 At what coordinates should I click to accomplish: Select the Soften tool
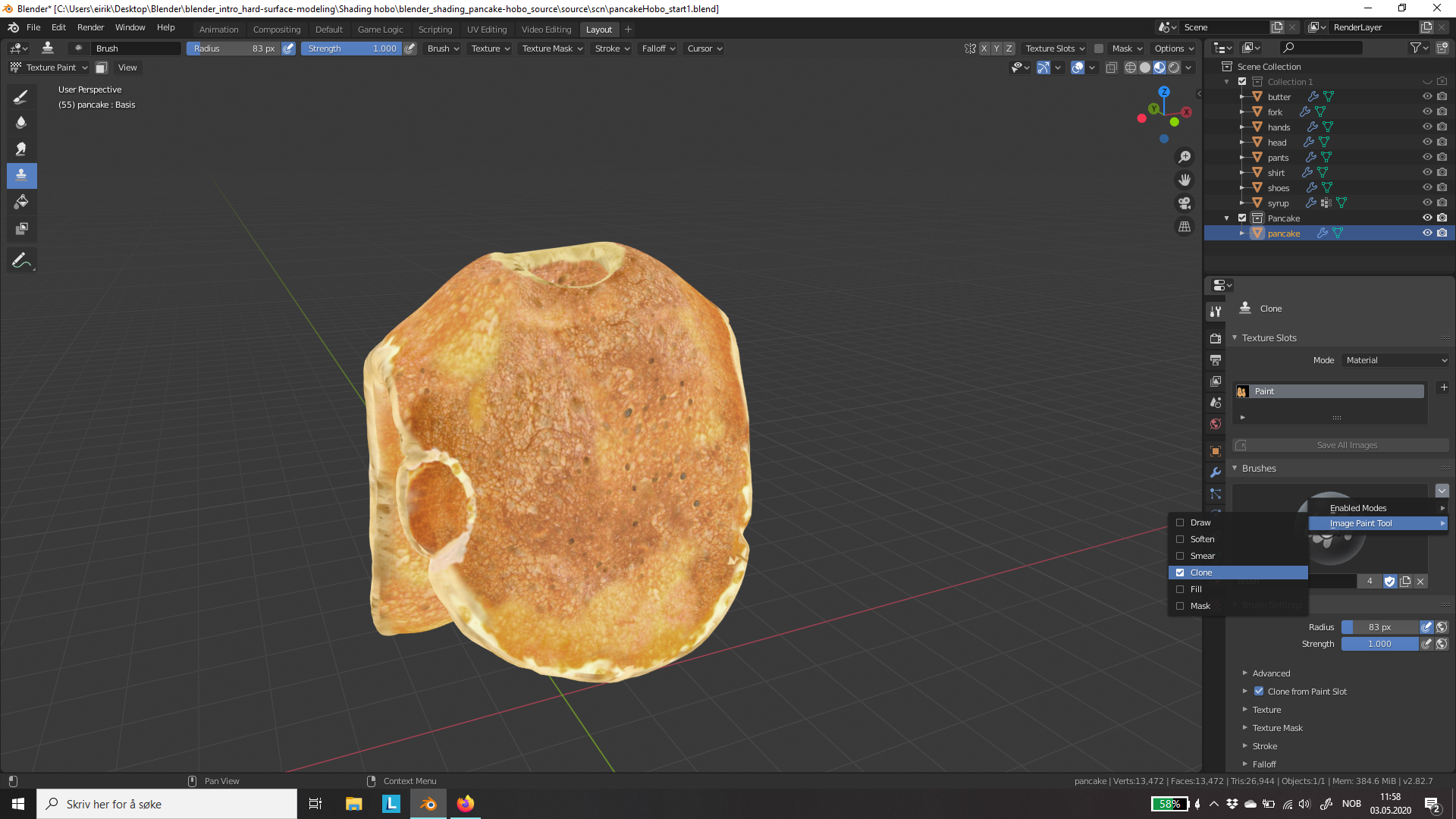[x=21, y=122]
